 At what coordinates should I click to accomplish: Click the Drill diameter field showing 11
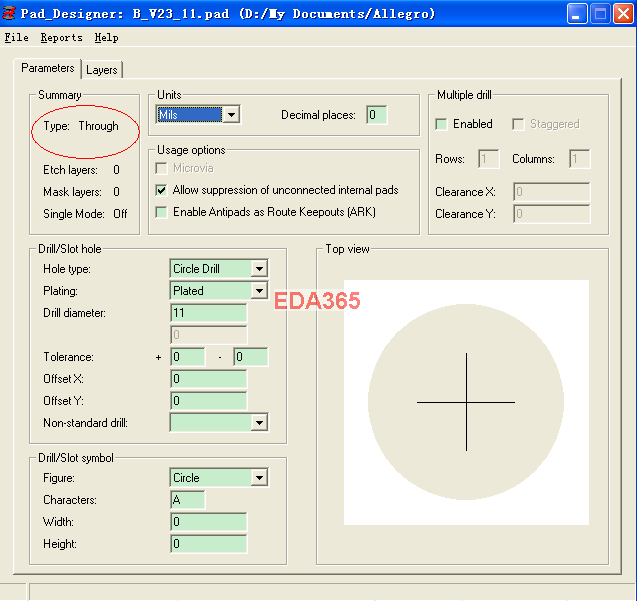click(x=208, y=313)
